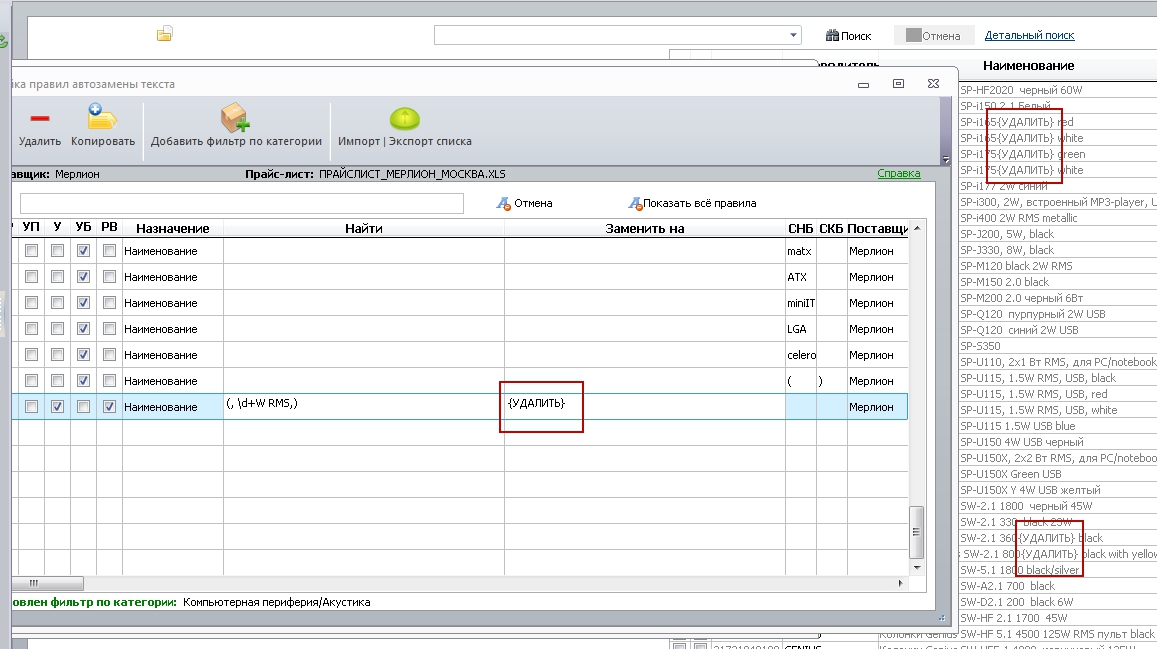Toggle У checkbox in {УДАЛИТЬ} rule row
The width and height of the screenshot is (1157, 649).
click(58, 406)
